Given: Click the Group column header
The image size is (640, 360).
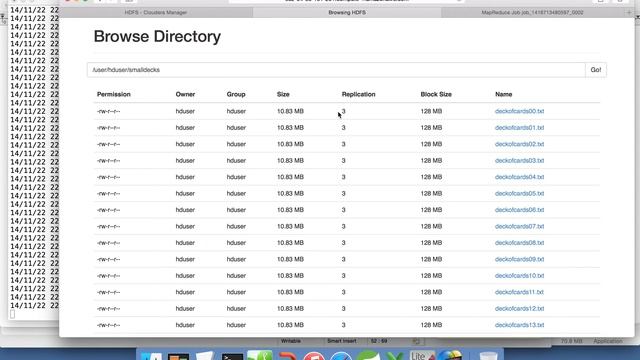Looking at the screenshot, I should pos(236,94).
